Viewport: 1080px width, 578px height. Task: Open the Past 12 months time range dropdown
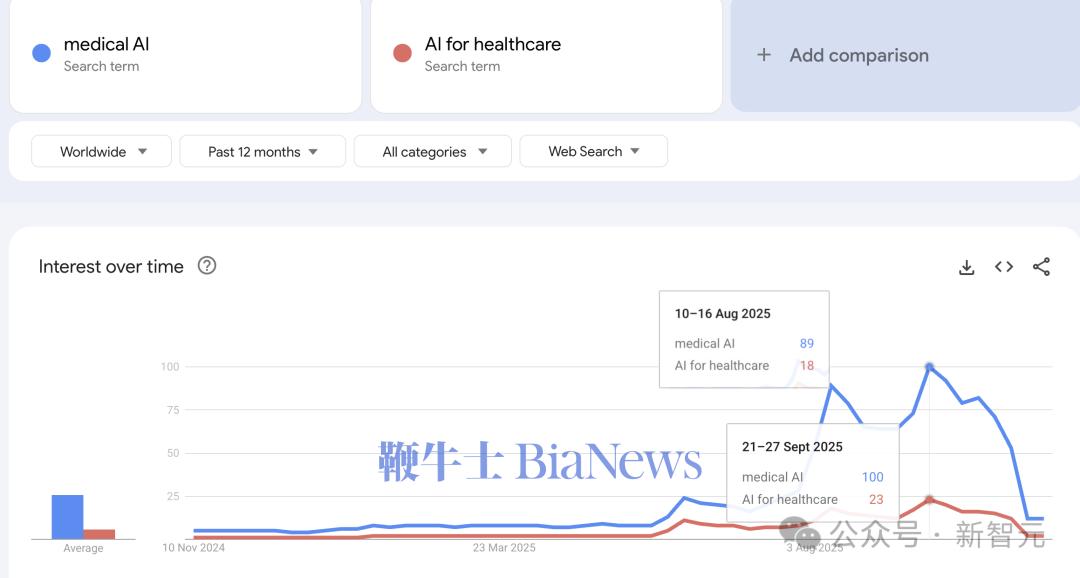click(x=262, y=152)
